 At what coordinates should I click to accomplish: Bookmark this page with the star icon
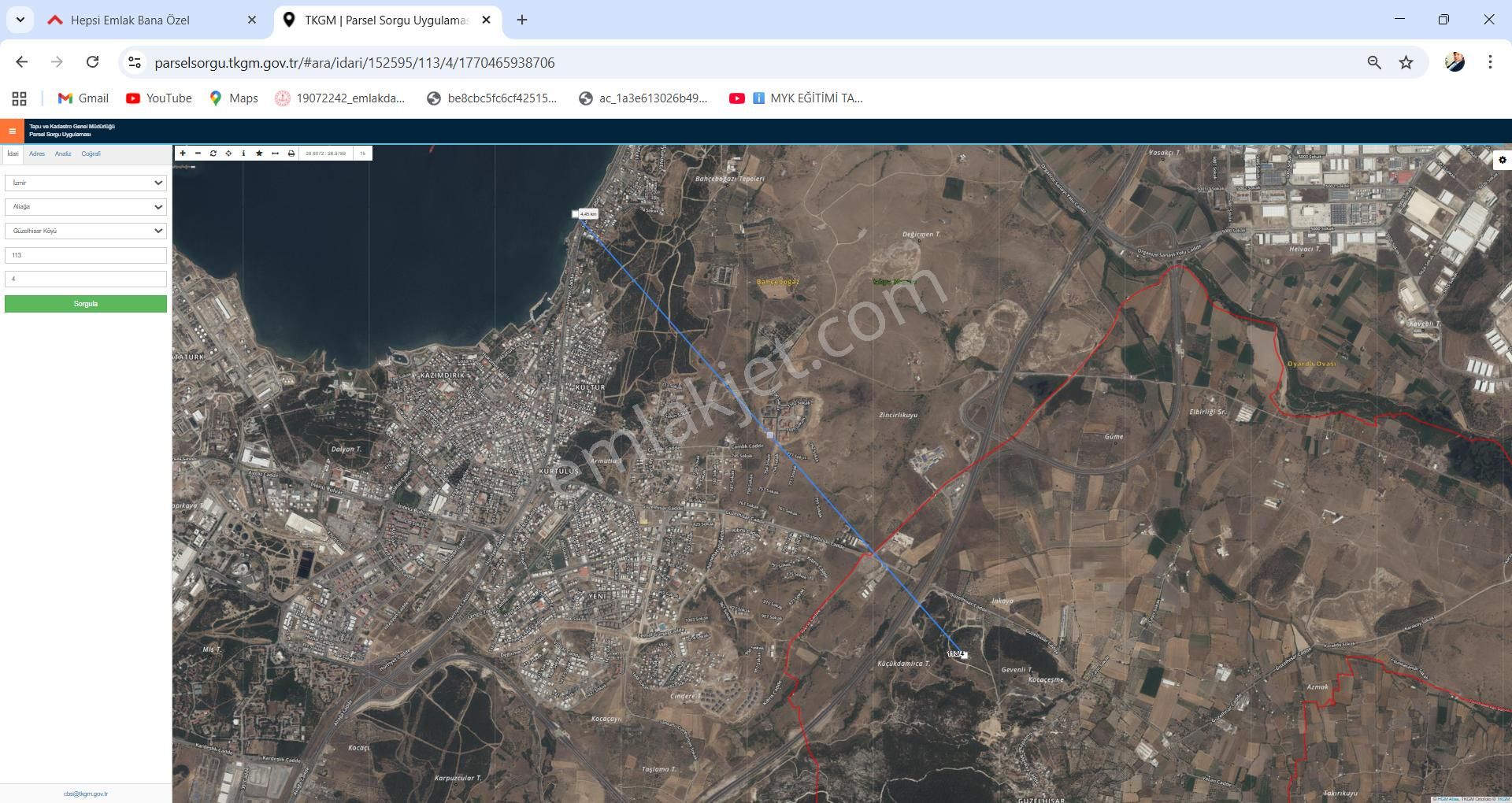tap(1406, 63)
